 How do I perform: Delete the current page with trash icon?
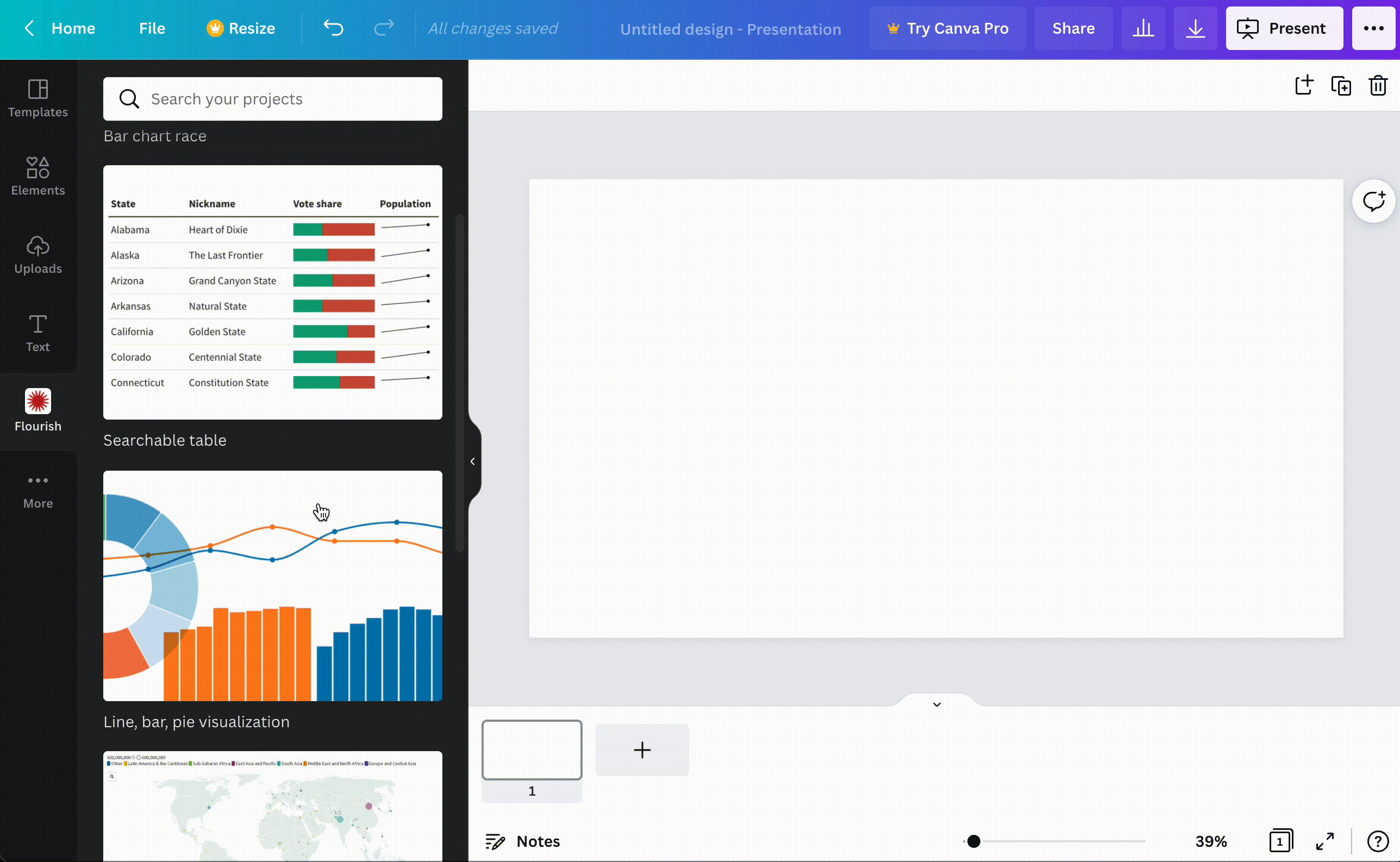pyautogui.click(x=1378, y=85)
